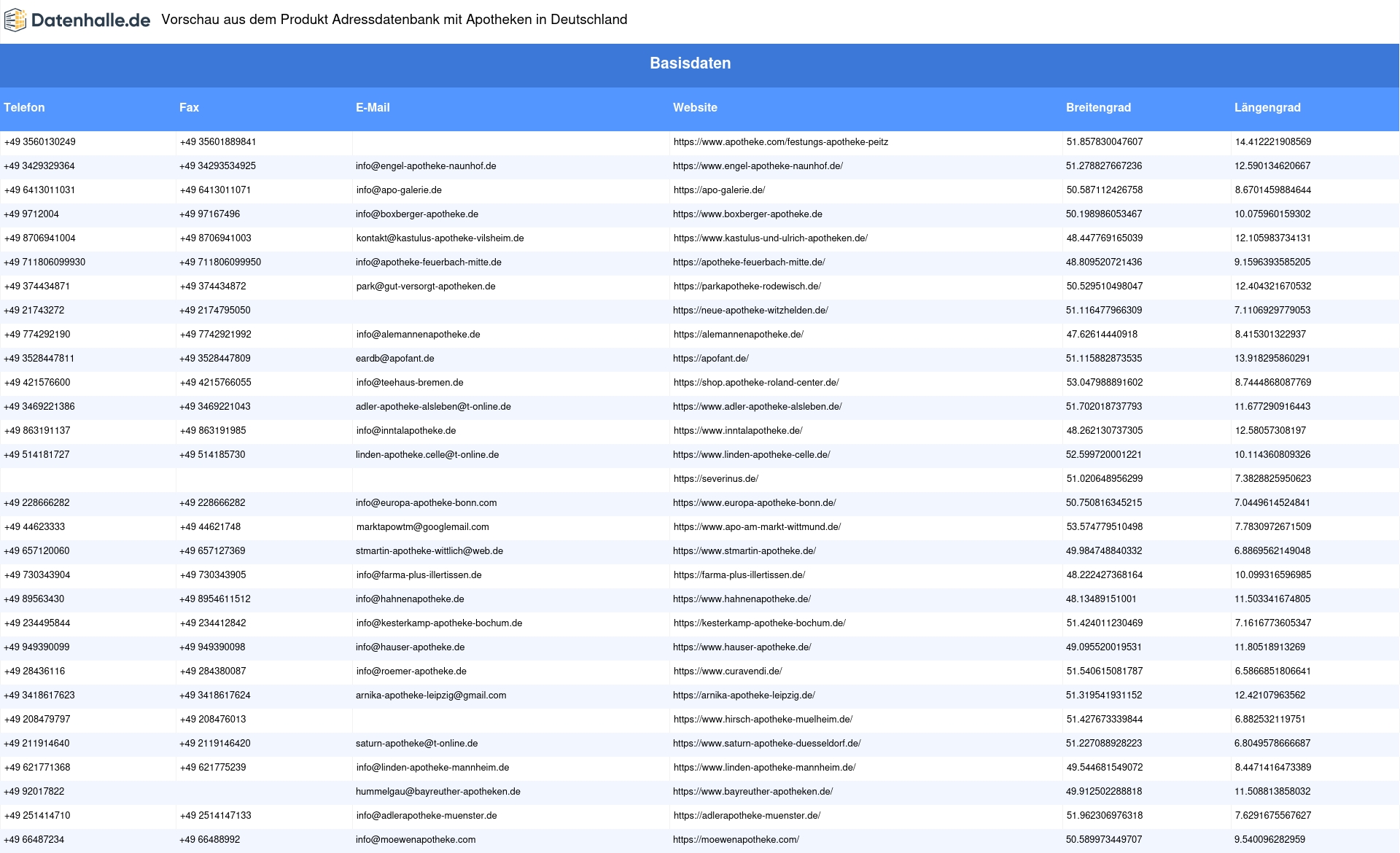Viewport: 1400px width, 853px height.
Task: Open kastulus-und-ulrich-apotheken.de website
Action: click(x=771, y=238)
